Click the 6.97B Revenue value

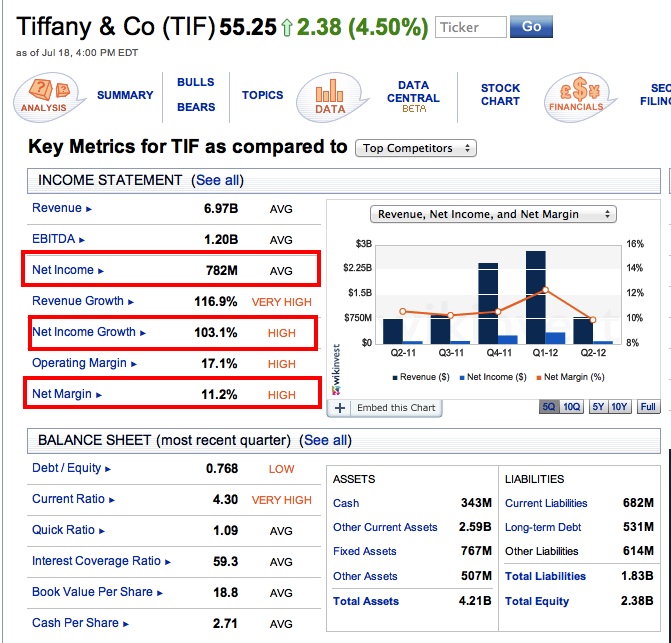coord(221,209)
